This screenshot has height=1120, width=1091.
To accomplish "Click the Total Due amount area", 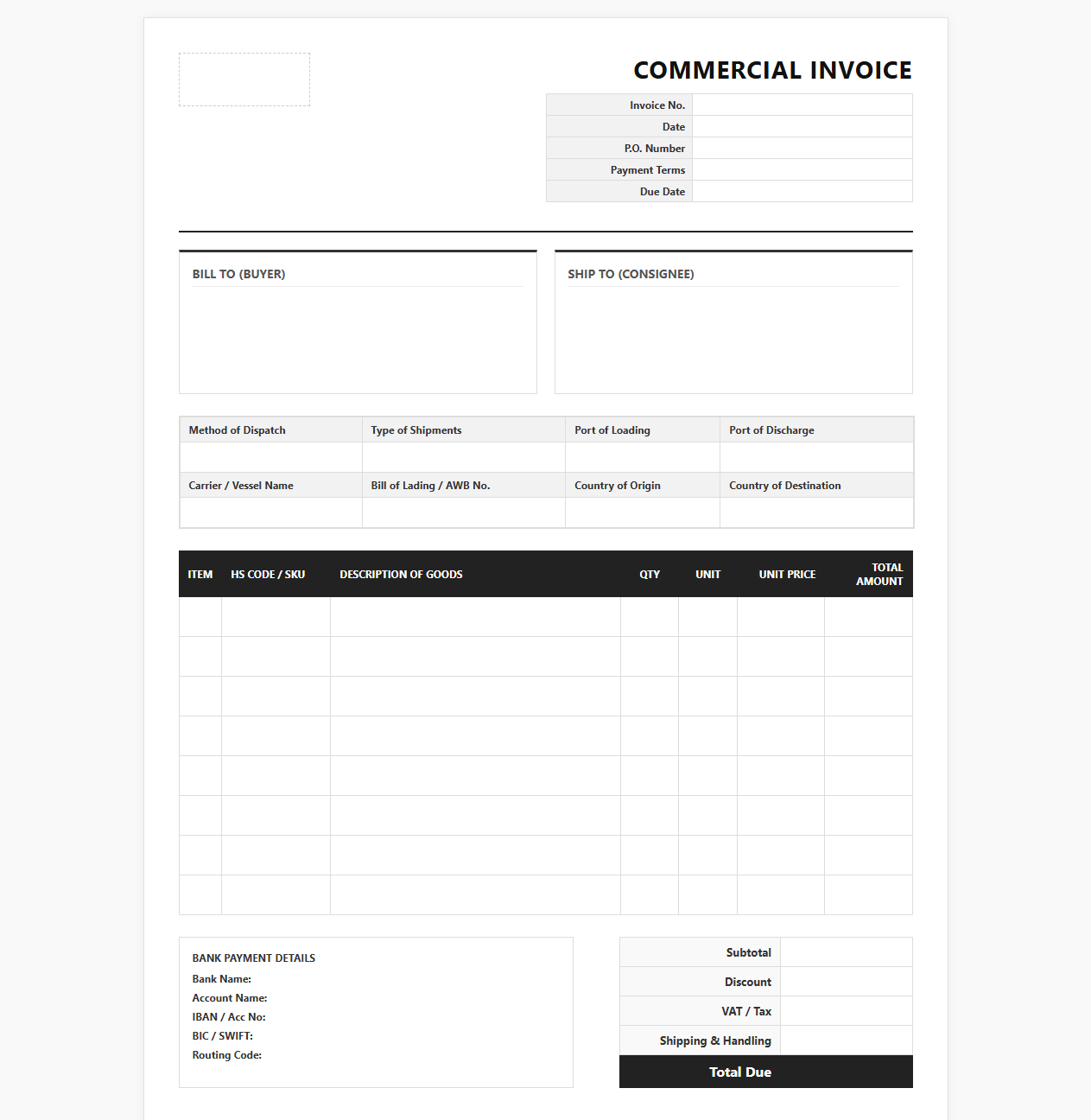I will (x=847, y=1072).
